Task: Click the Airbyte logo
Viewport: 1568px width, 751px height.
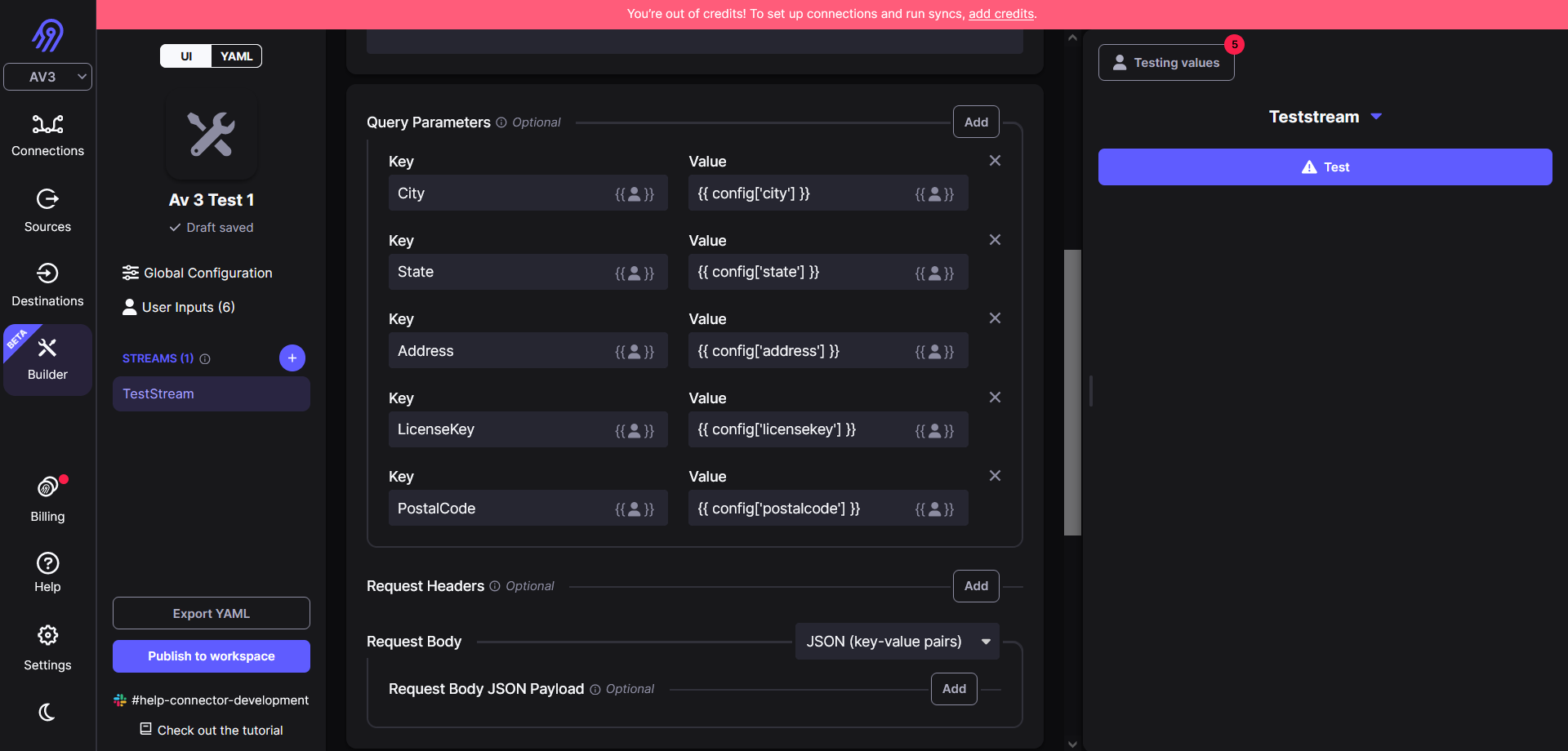Action: click(47, 35)
